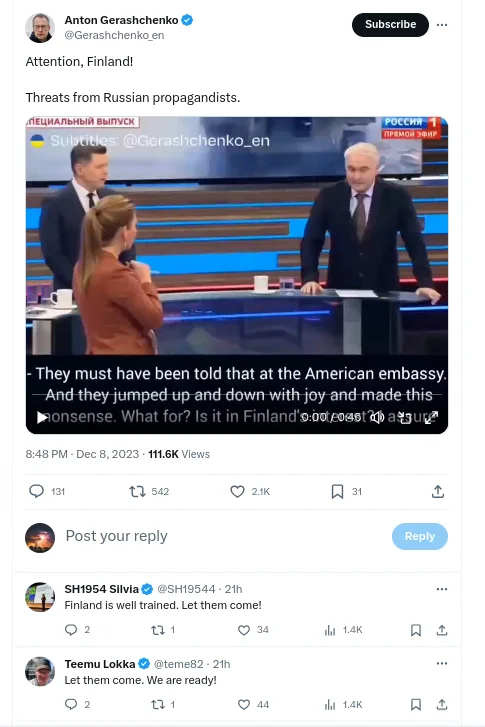Open more options on SH1954 Silvia's reply

click(442, 589)
